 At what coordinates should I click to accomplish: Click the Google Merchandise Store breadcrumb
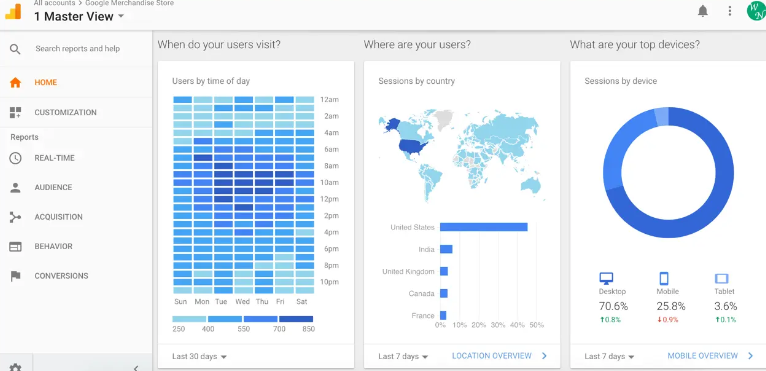coord(129,3)
